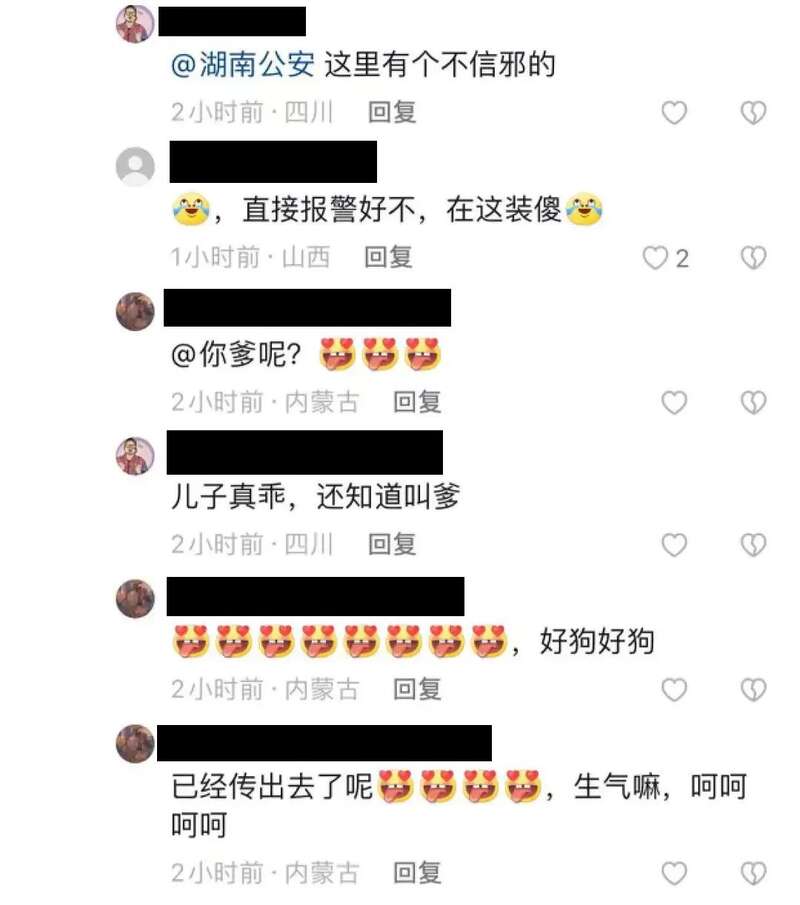Reply to the '儿子真乖' comment
This screenshot has width=800, height=905.
392,544
